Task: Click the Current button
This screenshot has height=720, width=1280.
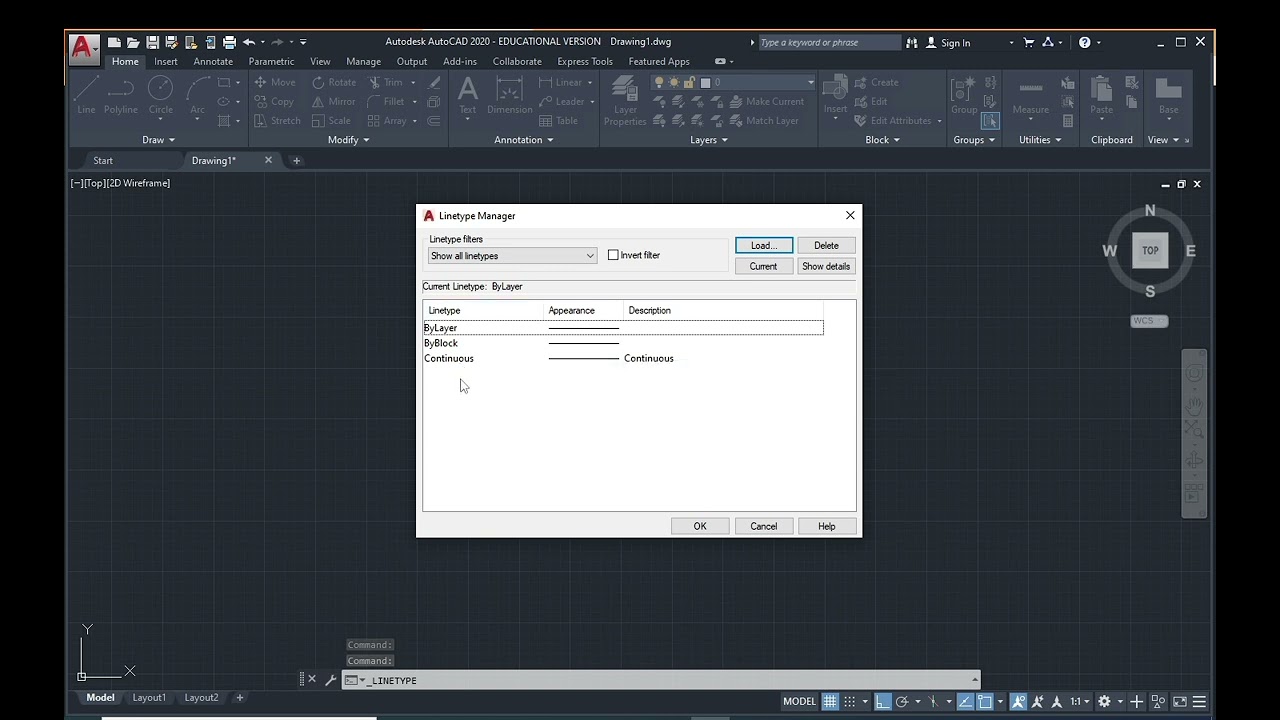Action: pos(763,266)
